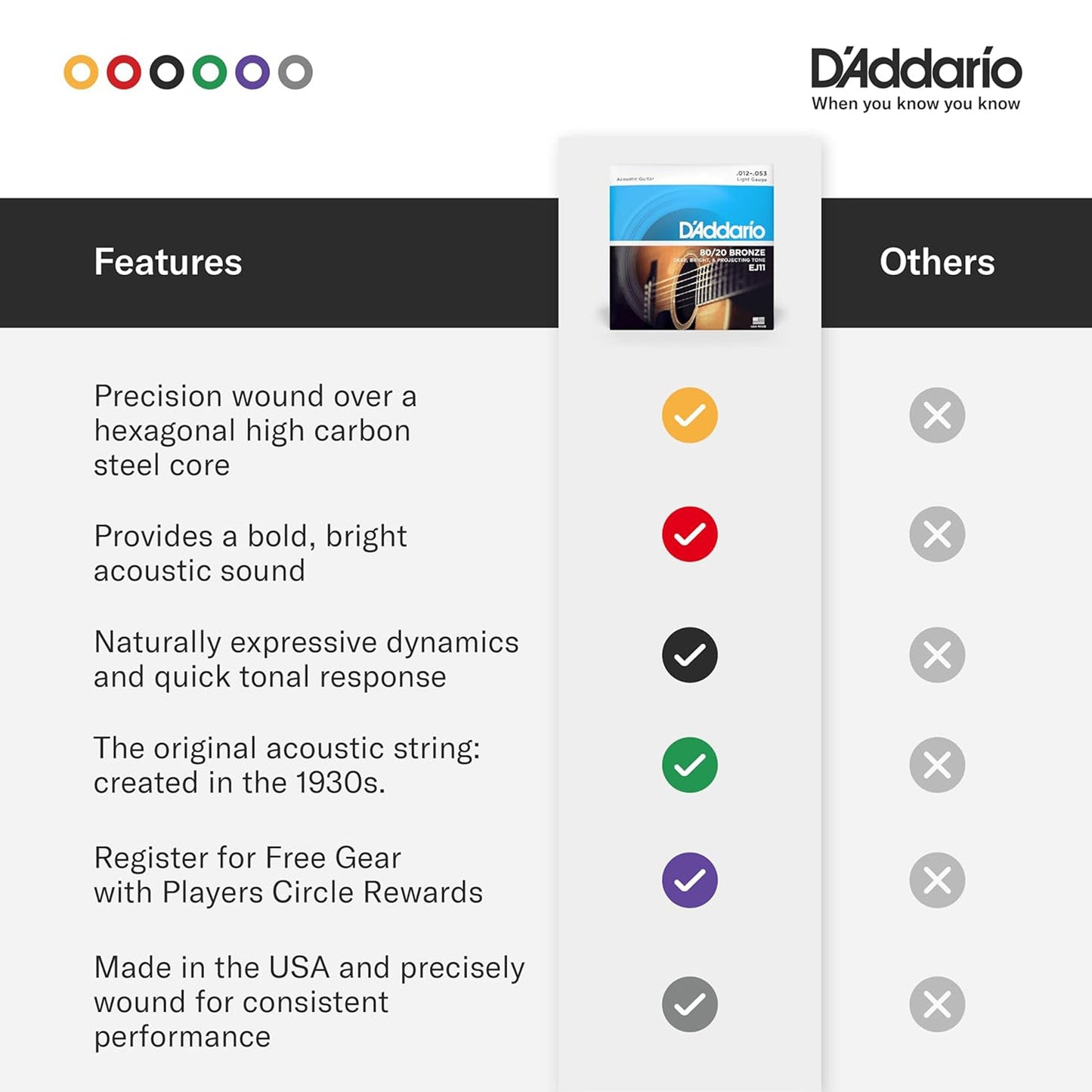1092x1092 pixels.
Task: Click the Others column header
Action: click(937, 262)
